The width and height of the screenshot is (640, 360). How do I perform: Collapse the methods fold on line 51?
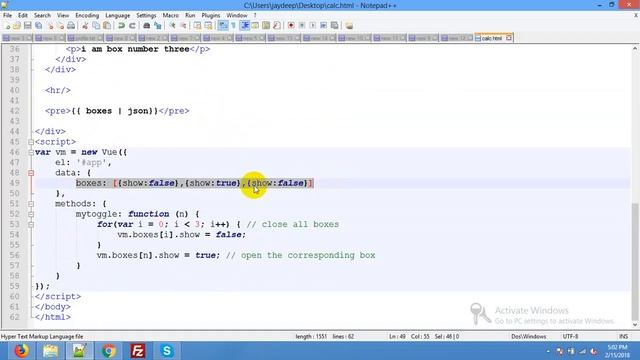click(x=31, y=204)
